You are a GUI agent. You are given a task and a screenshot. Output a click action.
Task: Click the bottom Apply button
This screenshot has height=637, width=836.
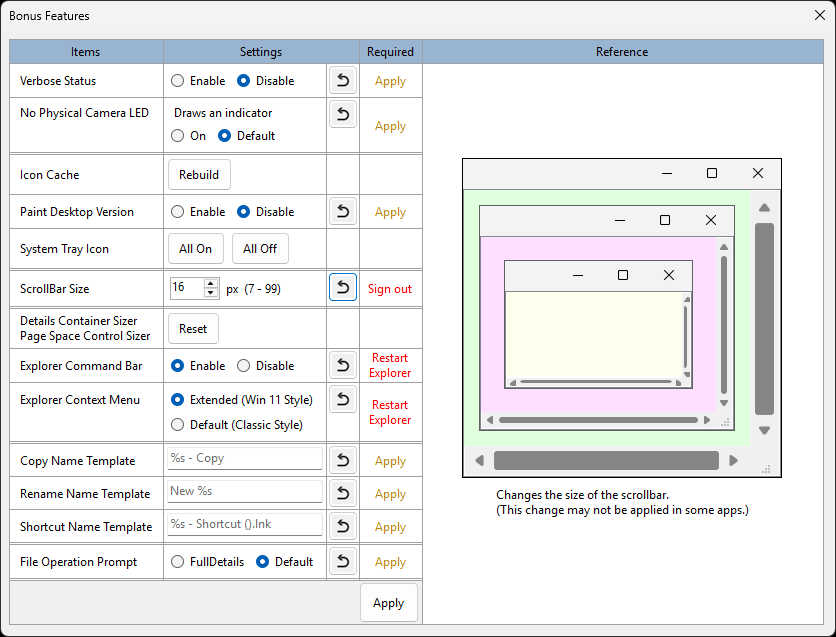click(389, 603)
